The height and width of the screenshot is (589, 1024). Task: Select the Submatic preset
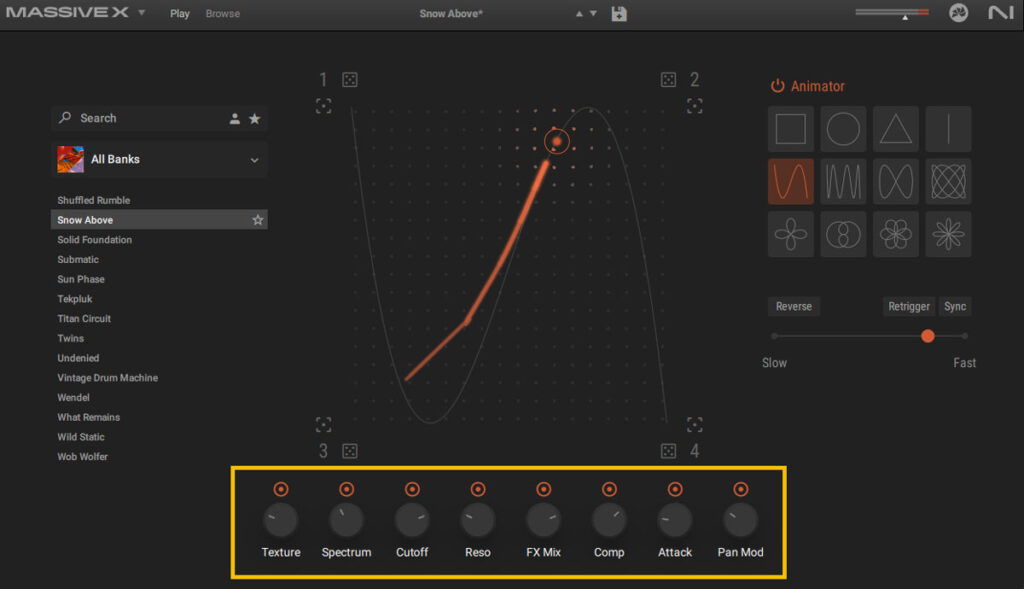pyautogui.click(x=78, y=259)
